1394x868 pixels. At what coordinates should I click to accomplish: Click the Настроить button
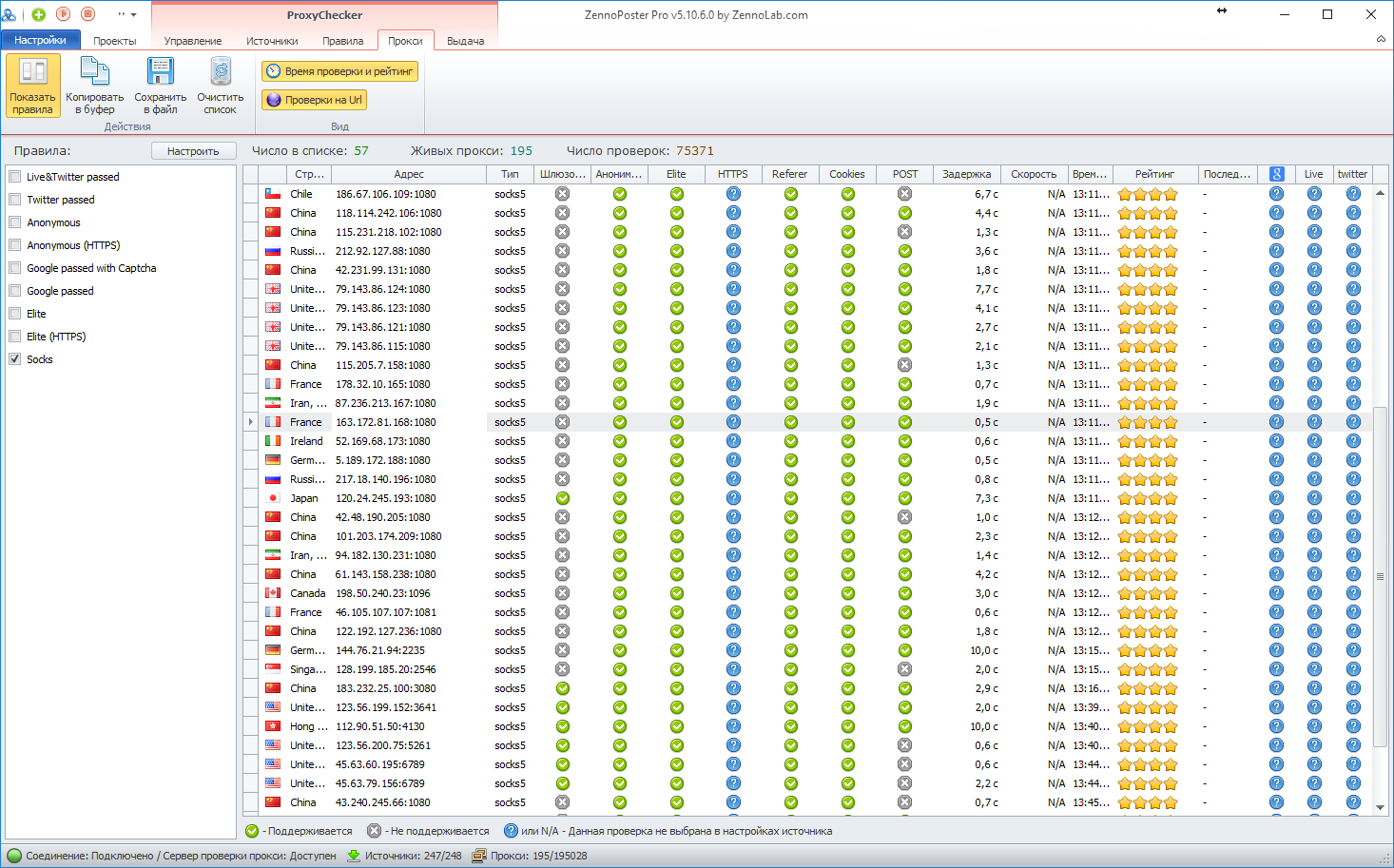pos(193,151)
